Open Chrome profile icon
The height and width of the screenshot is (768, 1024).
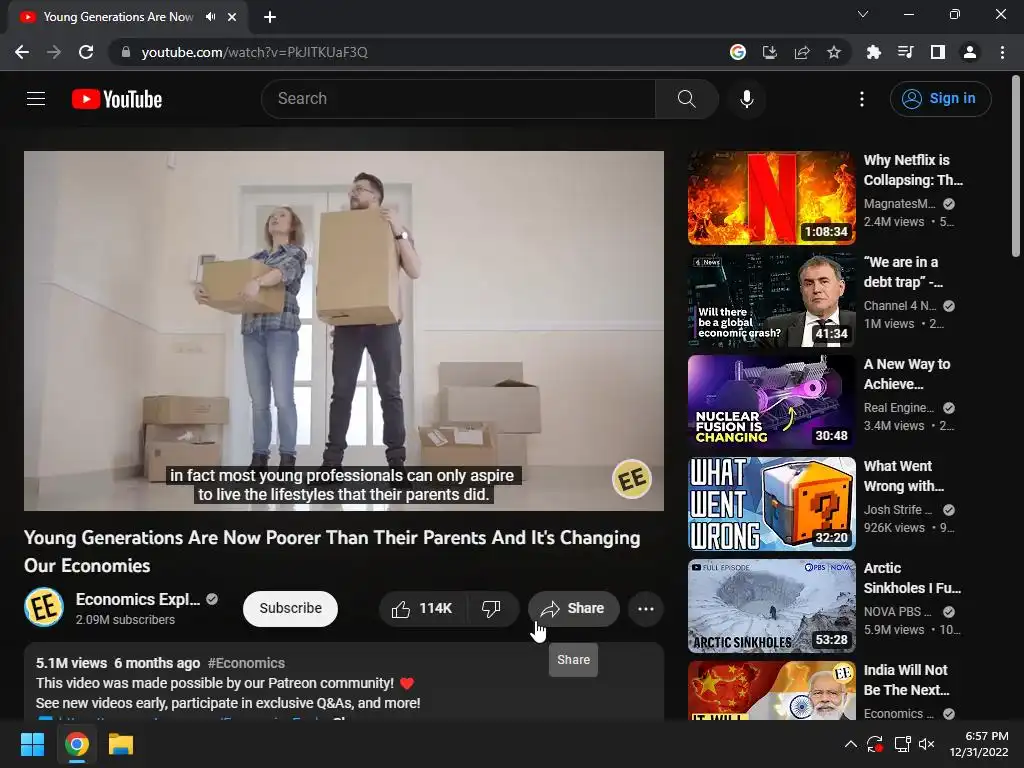pyautogui.click(x=970, y=52)
